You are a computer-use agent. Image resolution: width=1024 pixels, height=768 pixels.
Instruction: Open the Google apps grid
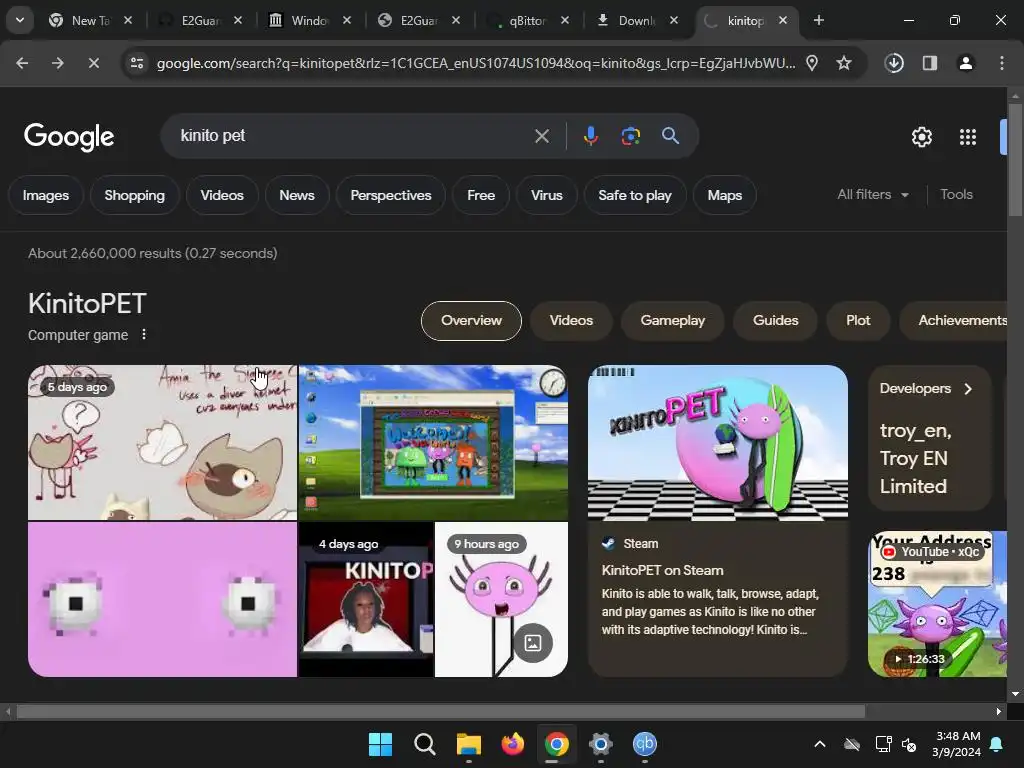point(968,137)
